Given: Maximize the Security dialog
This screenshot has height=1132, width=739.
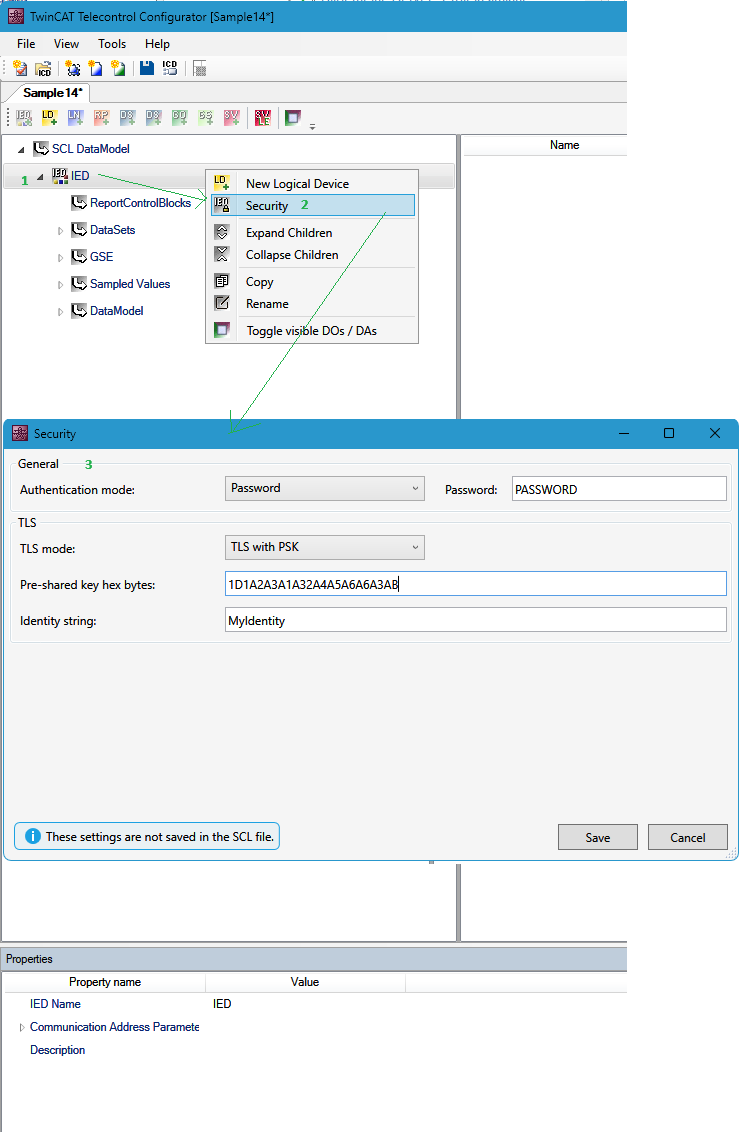Looking at the screenshot, I should [x=669, y=433].
